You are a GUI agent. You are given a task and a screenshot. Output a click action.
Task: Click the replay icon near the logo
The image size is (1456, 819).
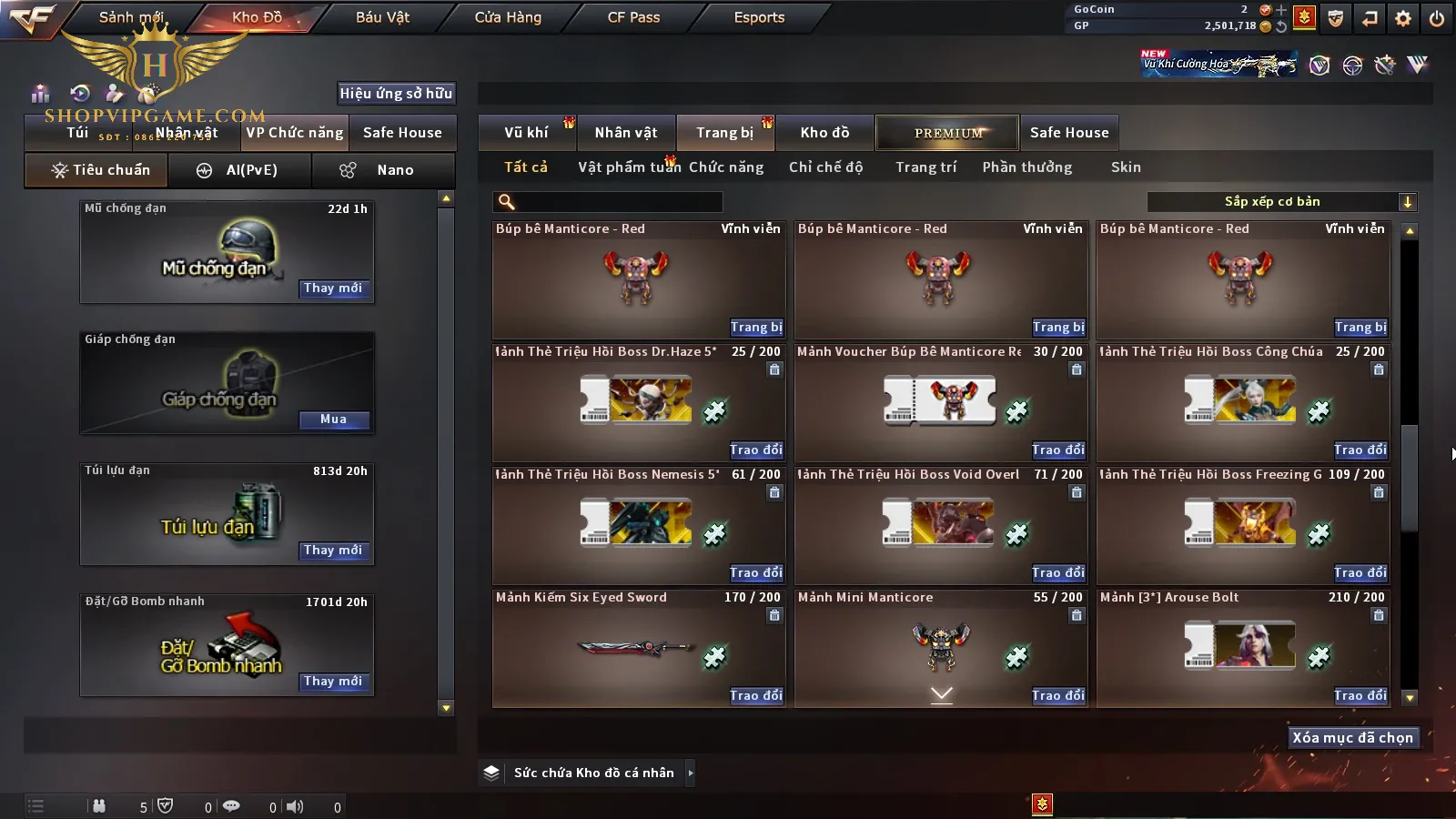tap(80, 93)
